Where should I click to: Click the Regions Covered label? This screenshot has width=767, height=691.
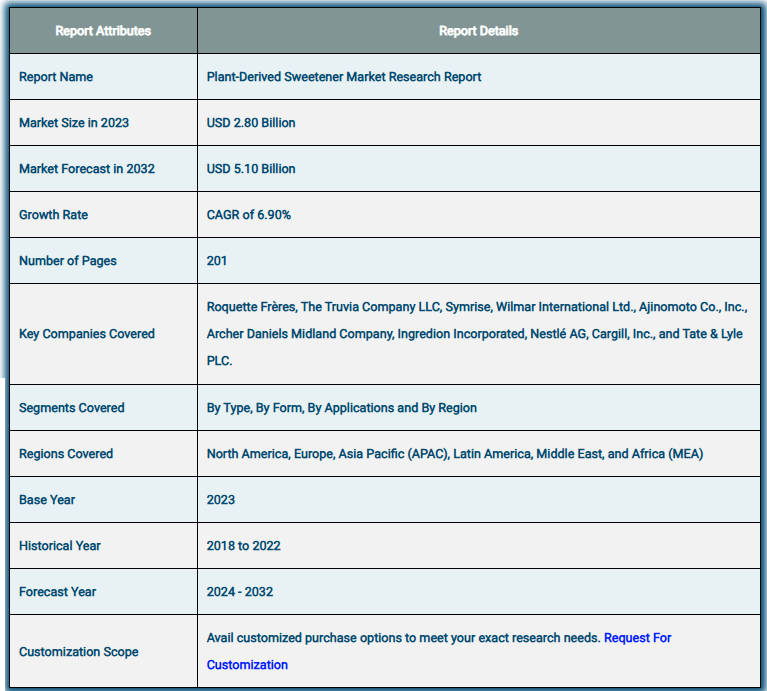pos(66,454)
